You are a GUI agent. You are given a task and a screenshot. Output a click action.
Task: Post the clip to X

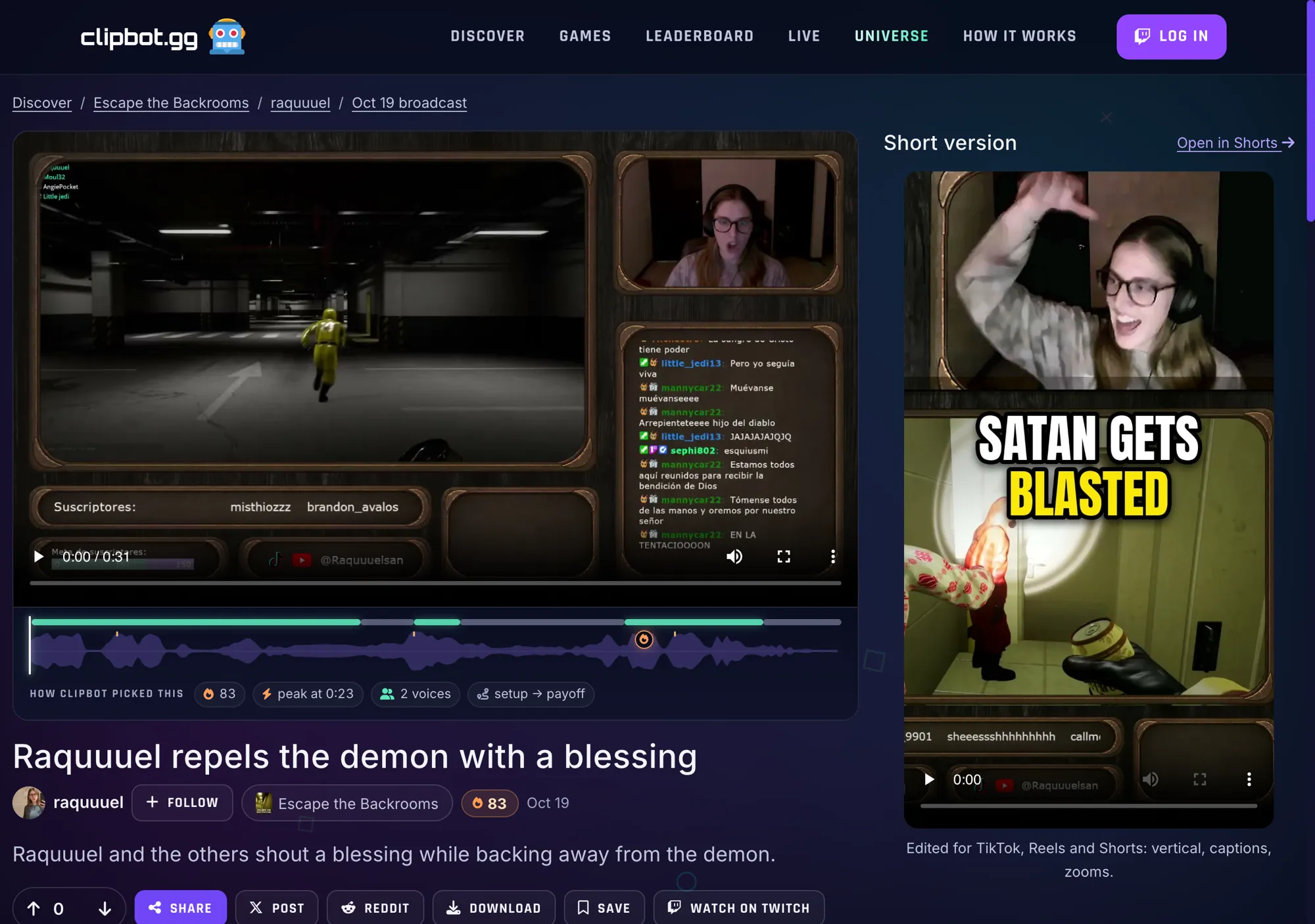pos(277,908)
